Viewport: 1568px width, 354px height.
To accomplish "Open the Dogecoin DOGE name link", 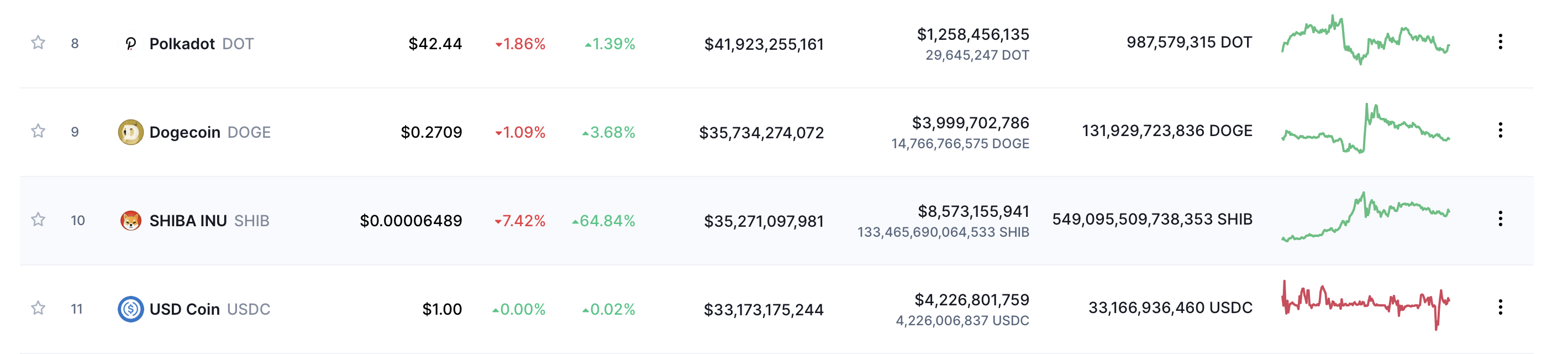I will click(210, 132).
